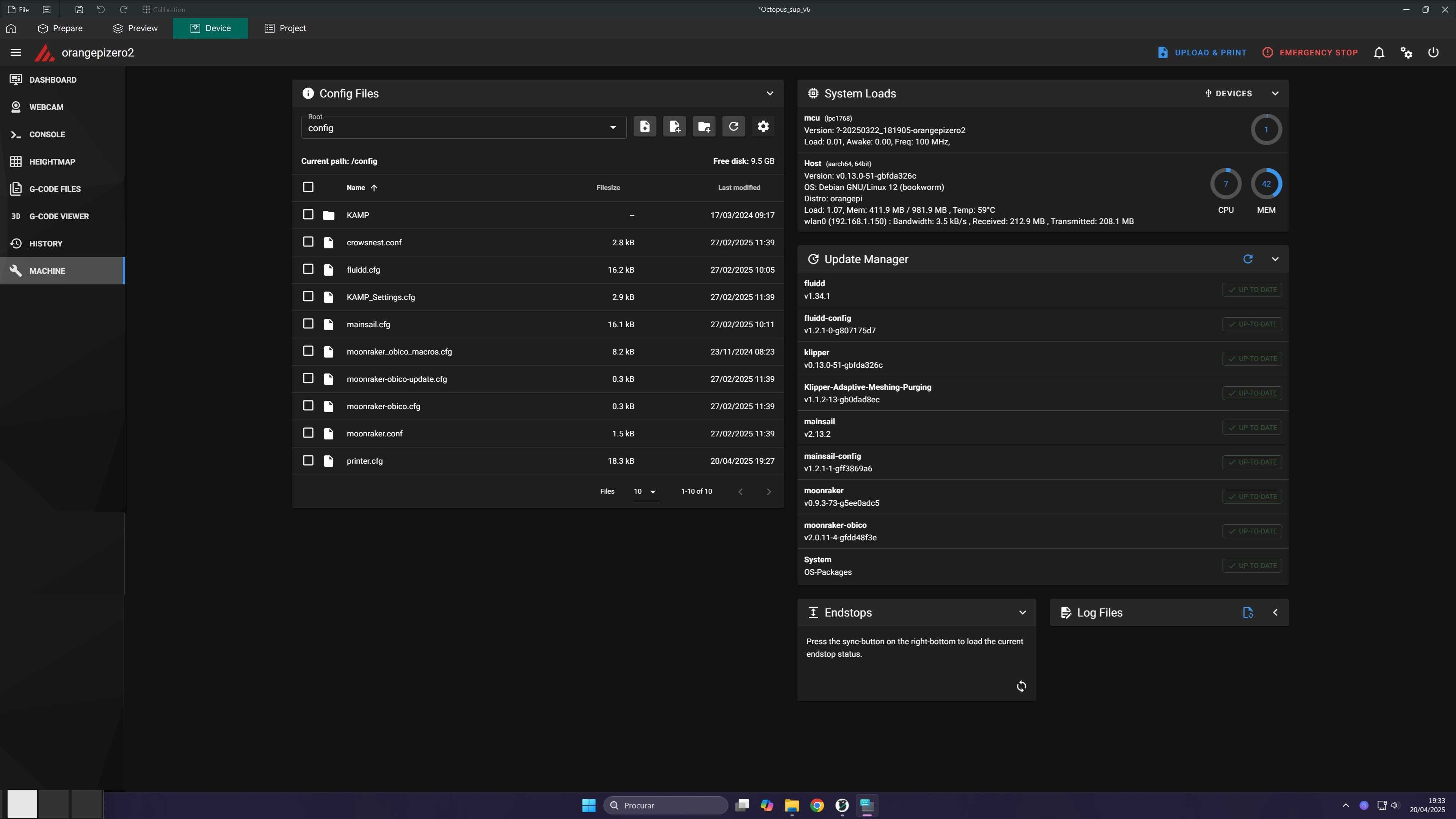Click Upload & Print button
The height and width of the screenshot is (819, 1456).
[1202, 53]
